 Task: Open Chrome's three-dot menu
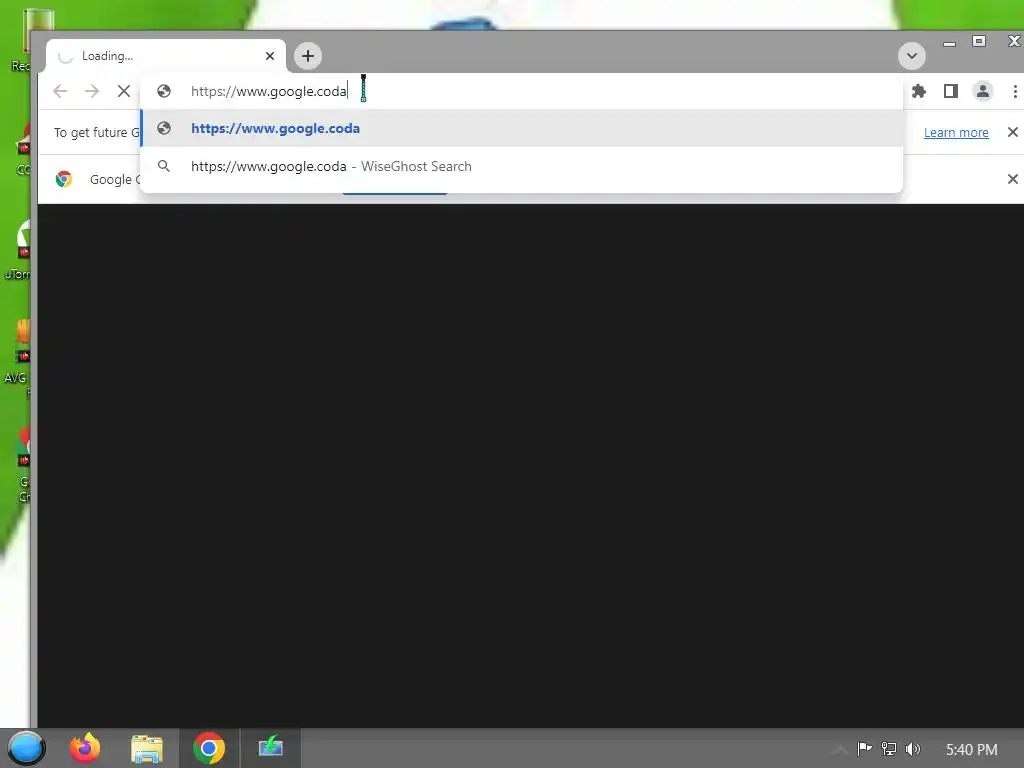click(1015, 91)
